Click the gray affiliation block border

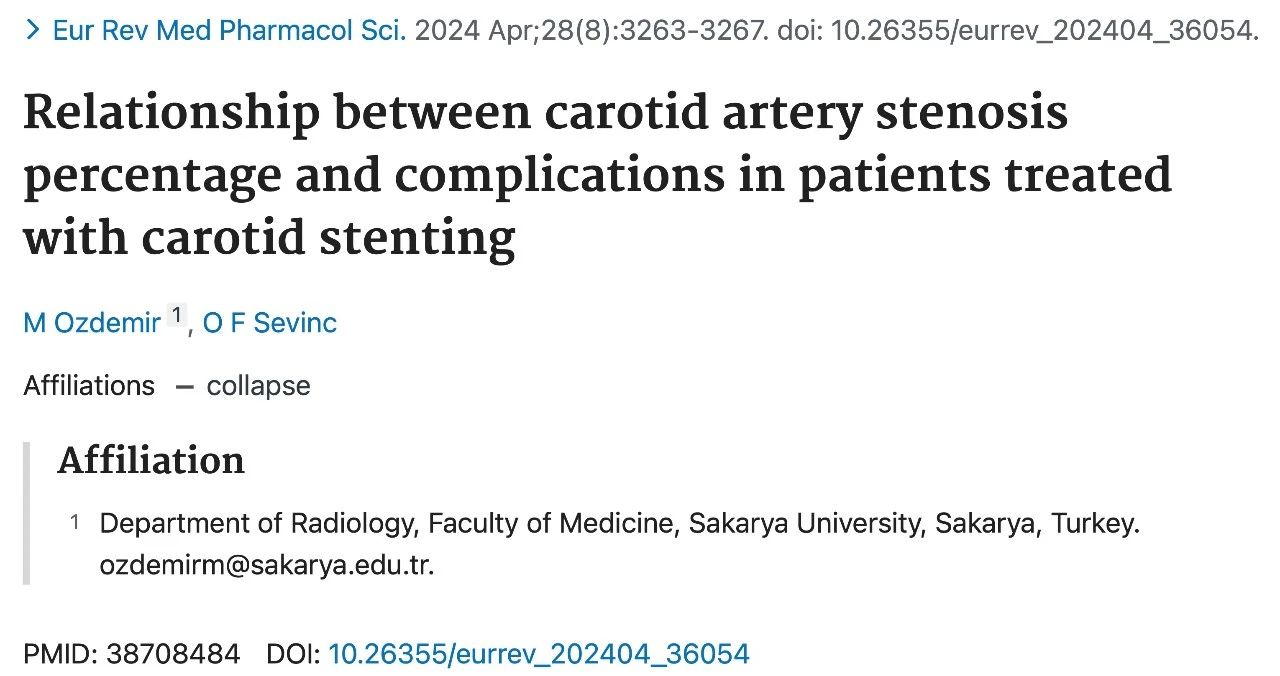point(27,513)
